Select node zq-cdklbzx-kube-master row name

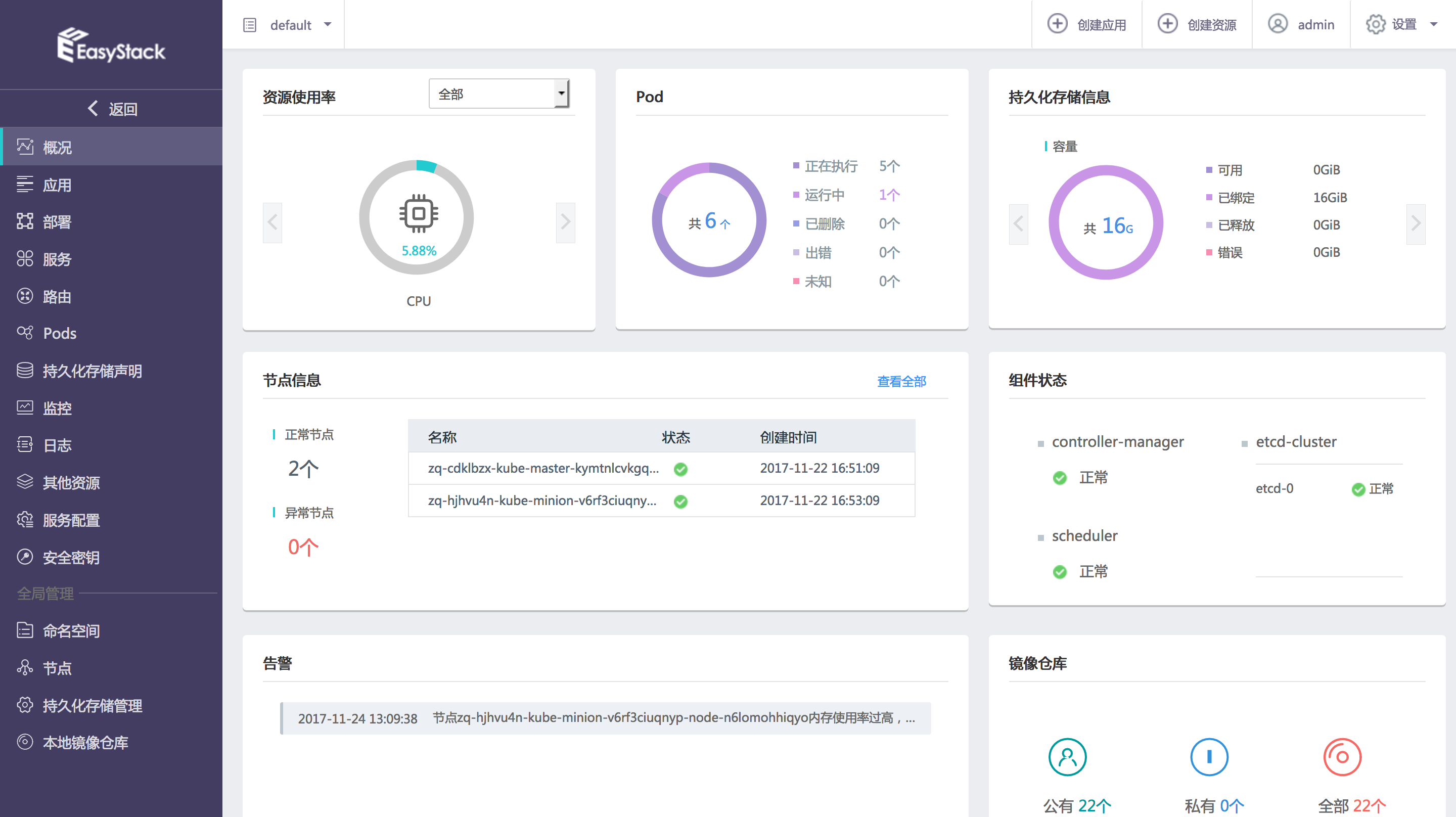(x=543, y=468)
